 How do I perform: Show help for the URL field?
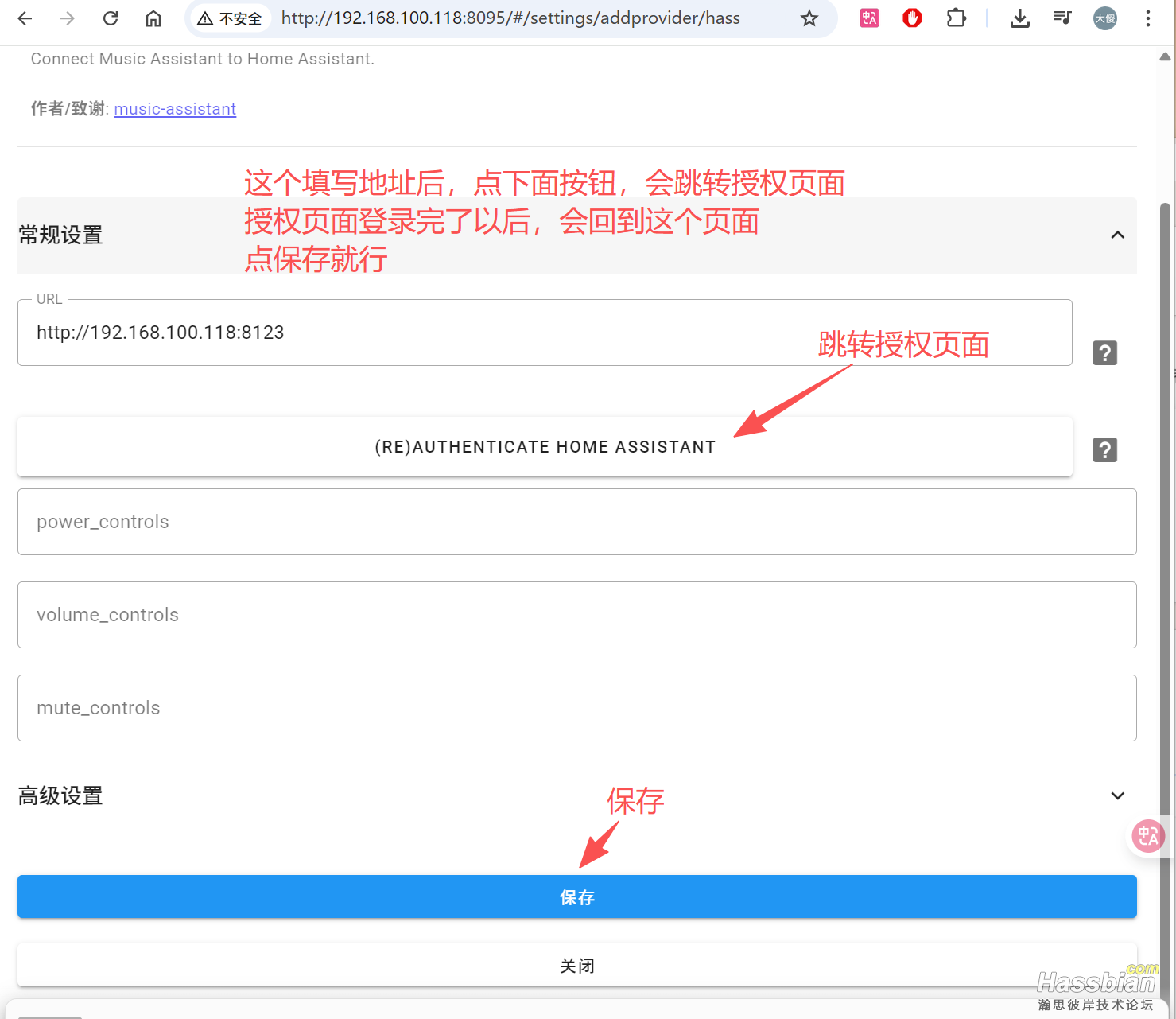coord(1105,352)
